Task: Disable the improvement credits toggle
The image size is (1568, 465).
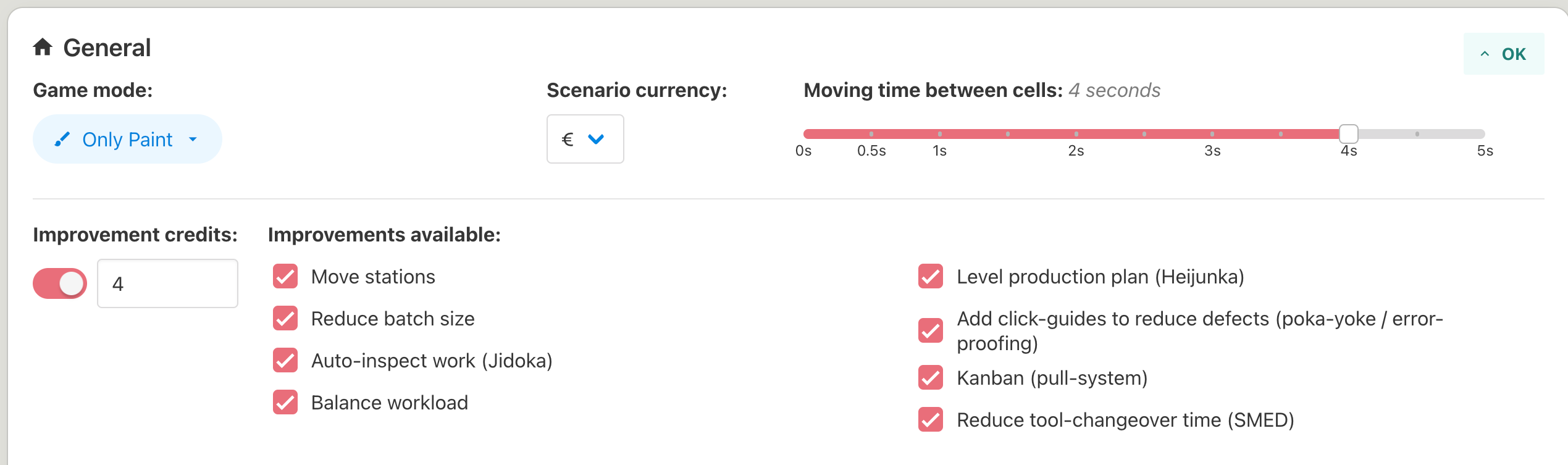Action: [x=60, y=283]
